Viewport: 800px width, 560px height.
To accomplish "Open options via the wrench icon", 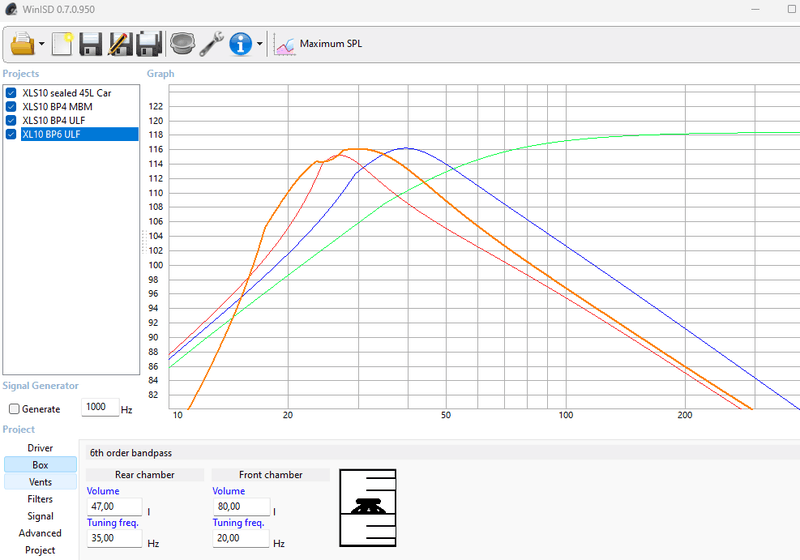I will coord(211,44).
